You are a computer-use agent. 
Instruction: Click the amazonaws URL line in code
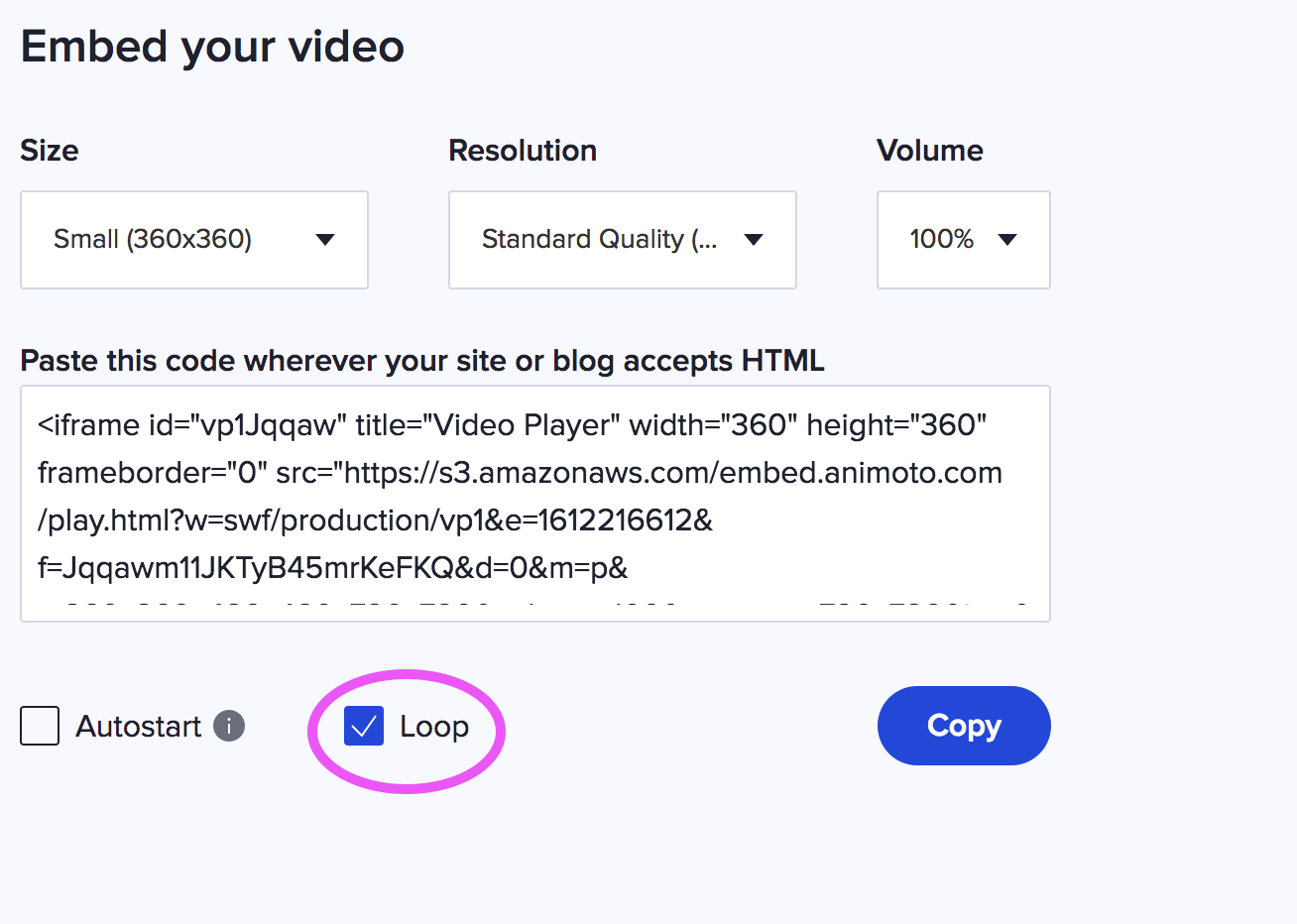521,473
